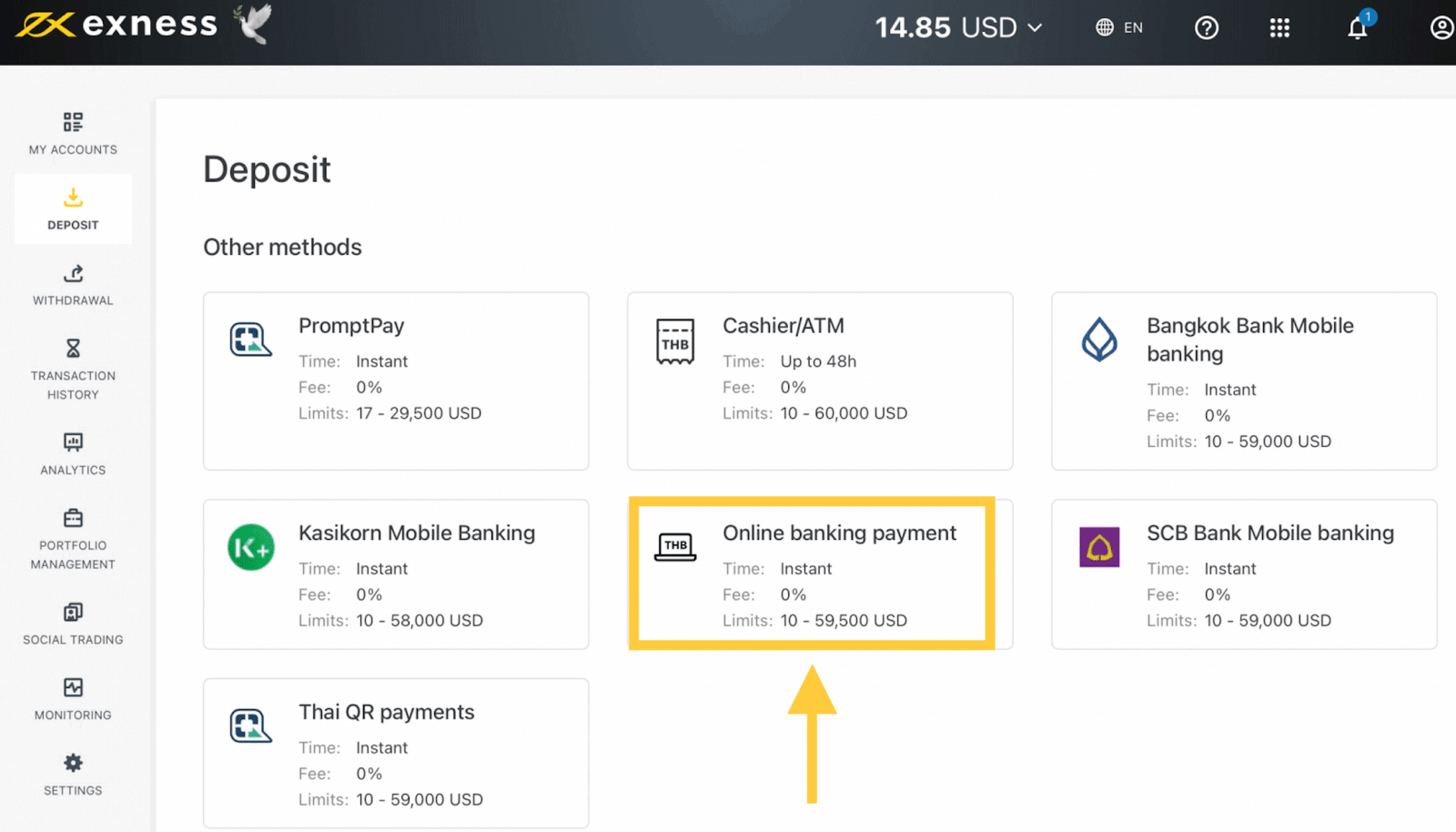Open the apps grid menu icon
Viewport: 1456px width, 832px height.
[x=1279, y=28]
